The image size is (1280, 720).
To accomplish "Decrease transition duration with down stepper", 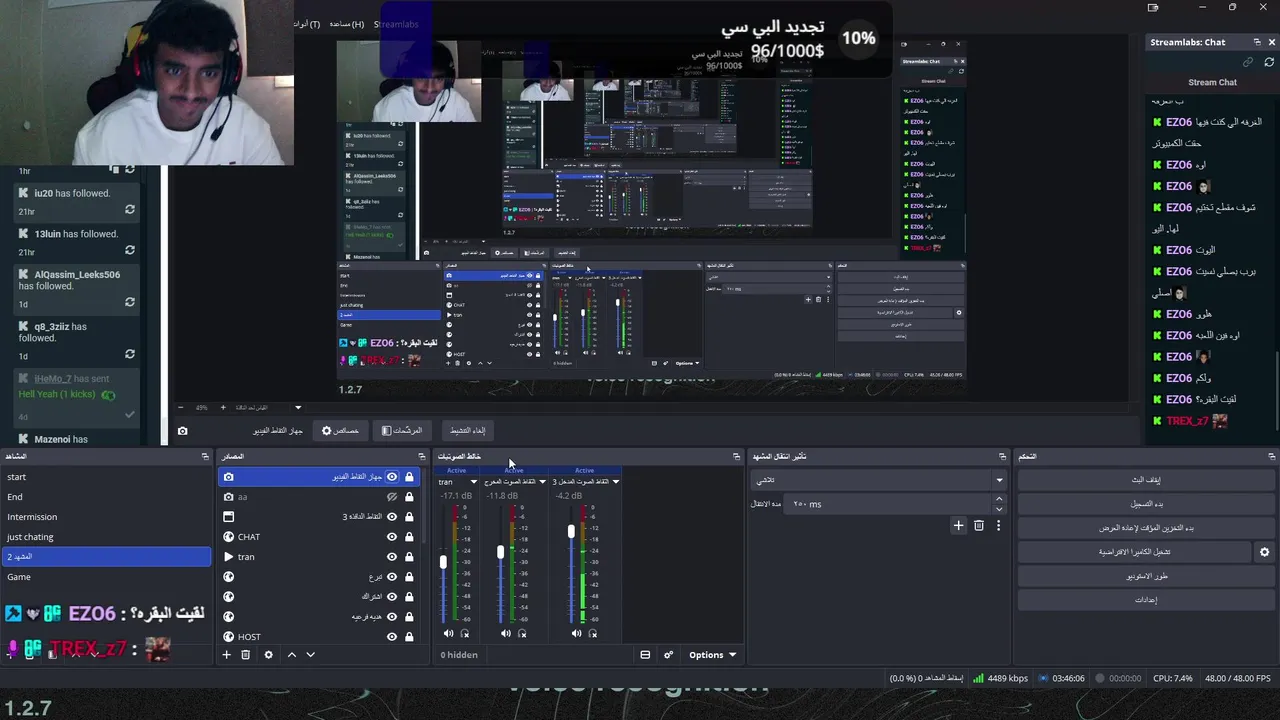I will 1000,508.
